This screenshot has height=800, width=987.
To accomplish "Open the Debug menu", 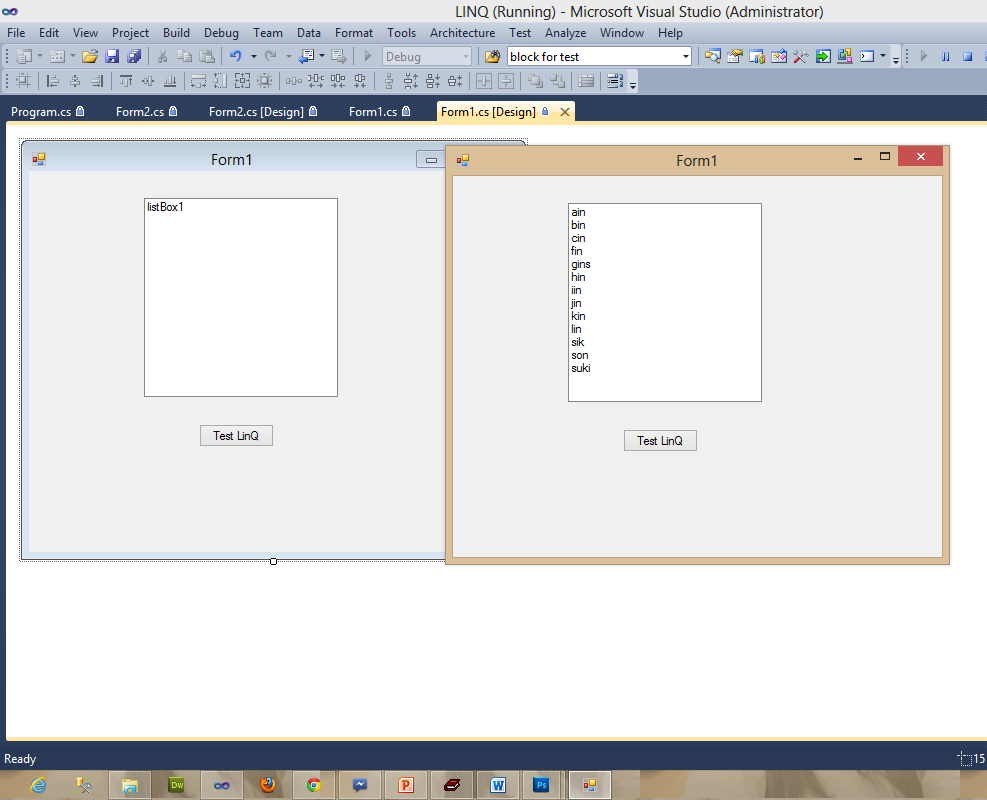I will coord(221,32).
